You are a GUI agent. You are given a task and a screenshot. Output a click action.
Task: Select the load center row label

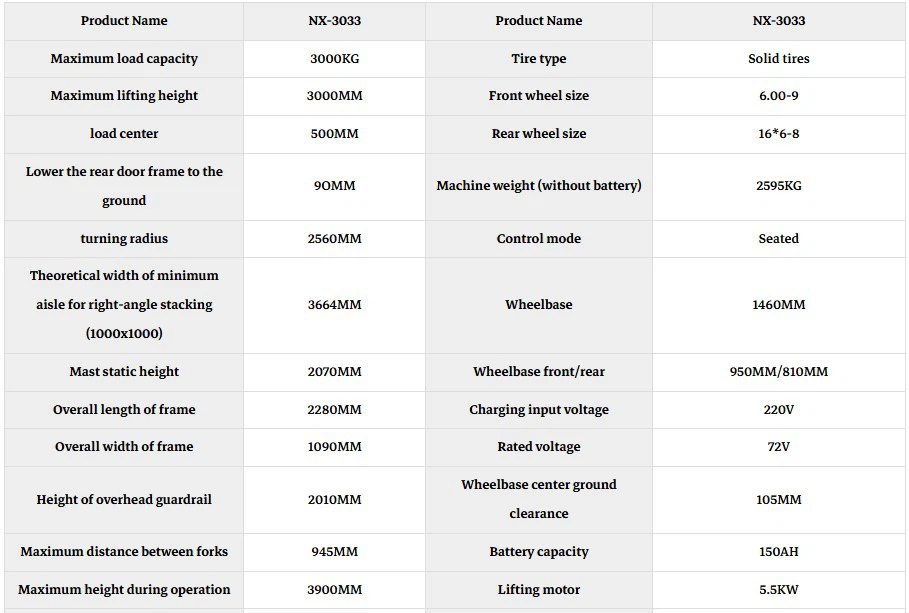[124, 134]
